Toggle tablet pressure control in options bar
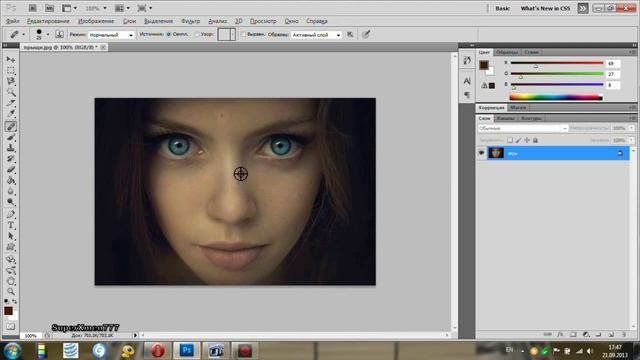This screenshot has height=360, width=640. pyautogui.click(x=366, y=34)
